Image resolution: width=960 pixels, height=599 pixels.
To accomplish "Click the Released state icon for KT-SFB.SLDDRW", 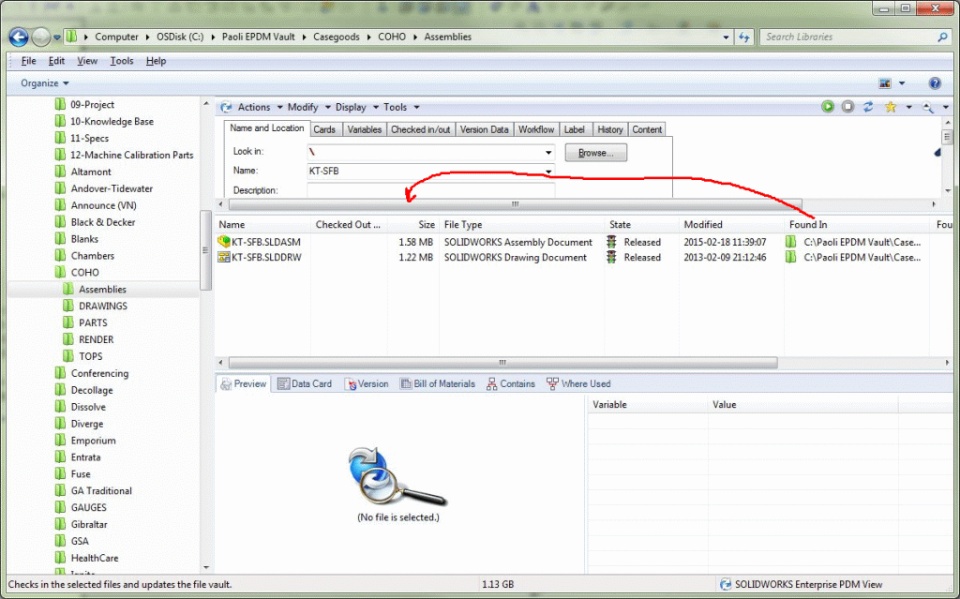I will [612, 257].
